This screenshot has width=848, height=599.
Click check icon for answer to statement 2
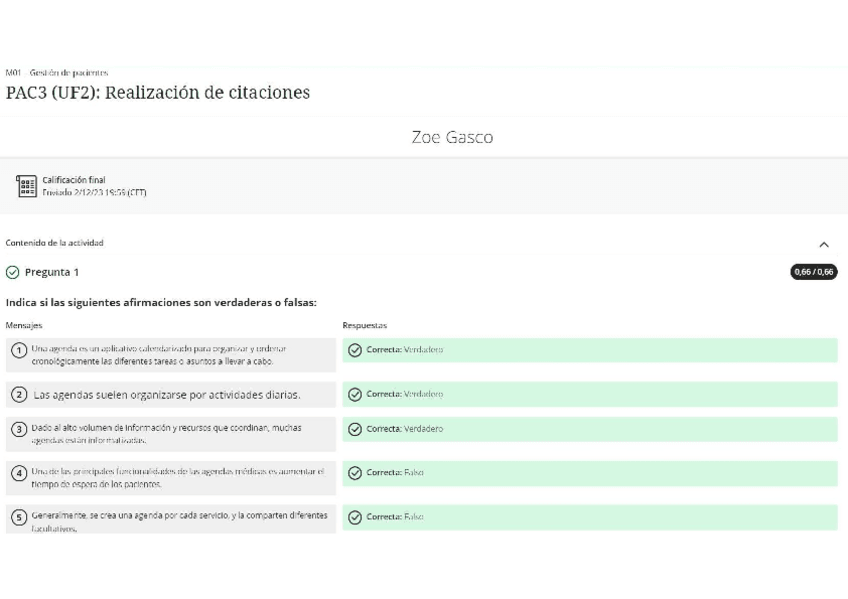pos(355,395)
